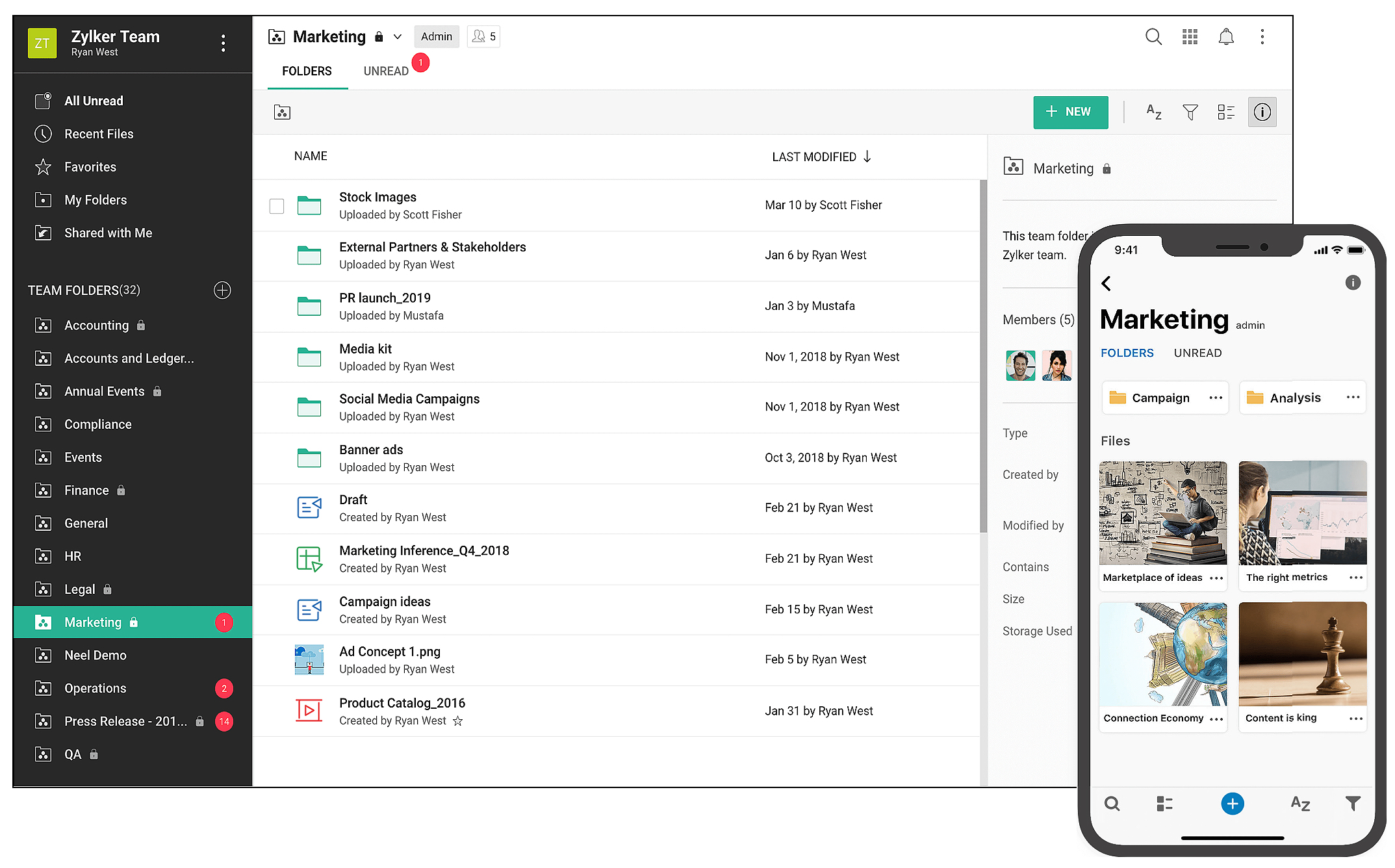Add a team folder with plus icon
1395x868 pixels.
coord(222,290)
